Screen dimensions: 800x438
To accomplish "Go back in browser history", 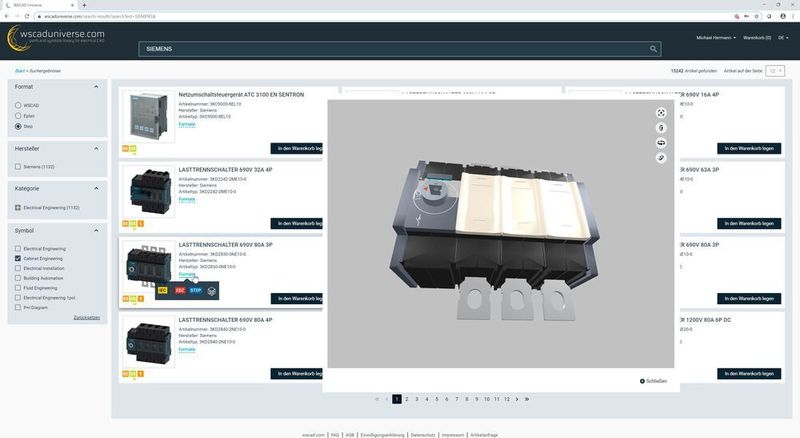I will tap(7, 16).
